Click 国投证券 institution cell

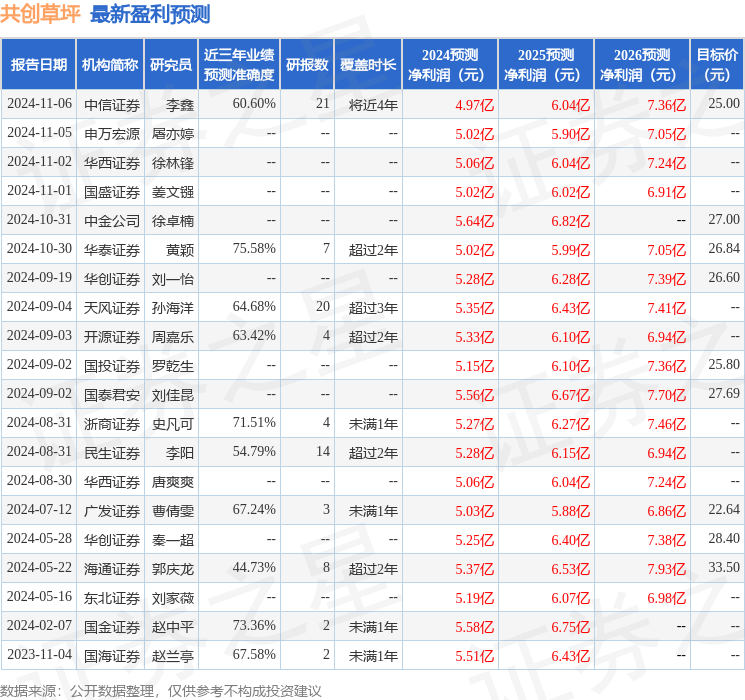(112, 365)
